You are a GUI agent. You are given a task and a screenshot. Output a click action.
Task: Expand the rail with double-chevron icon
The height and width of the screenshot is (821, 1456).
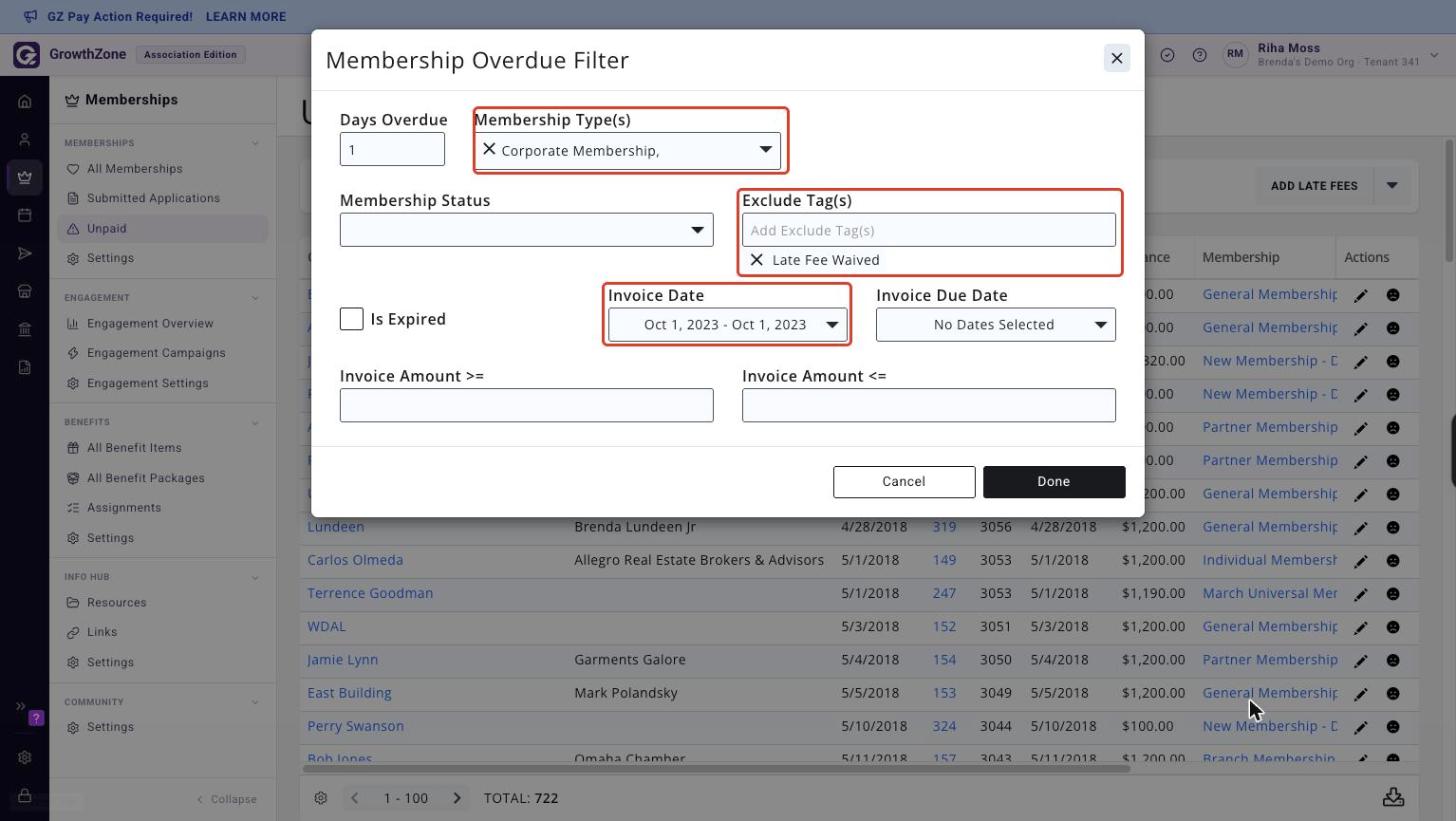(x=19, y=706)
